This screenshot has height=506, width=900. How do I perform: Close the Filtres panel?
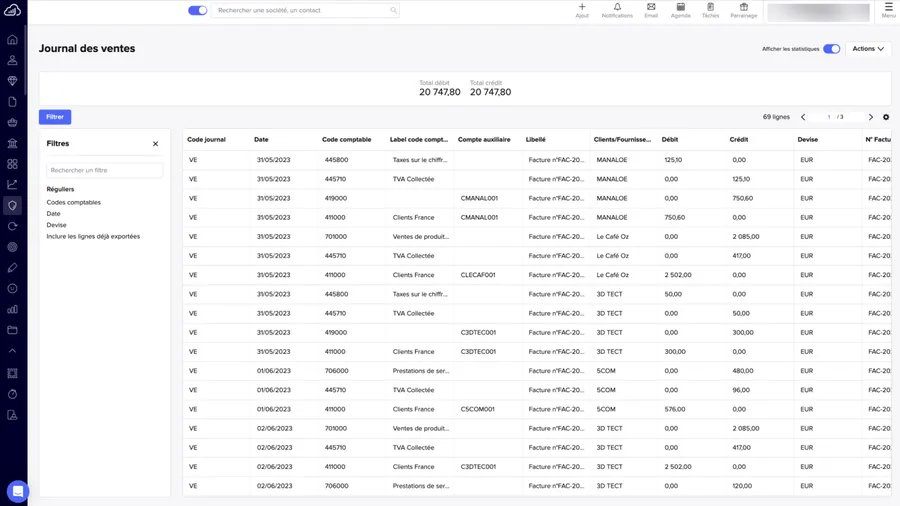point(155,144)
